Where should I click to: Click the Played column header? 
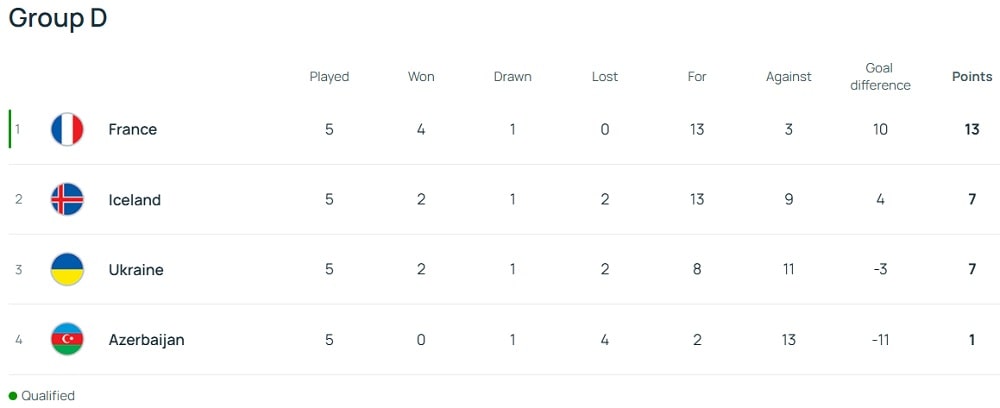pos(329,77)
